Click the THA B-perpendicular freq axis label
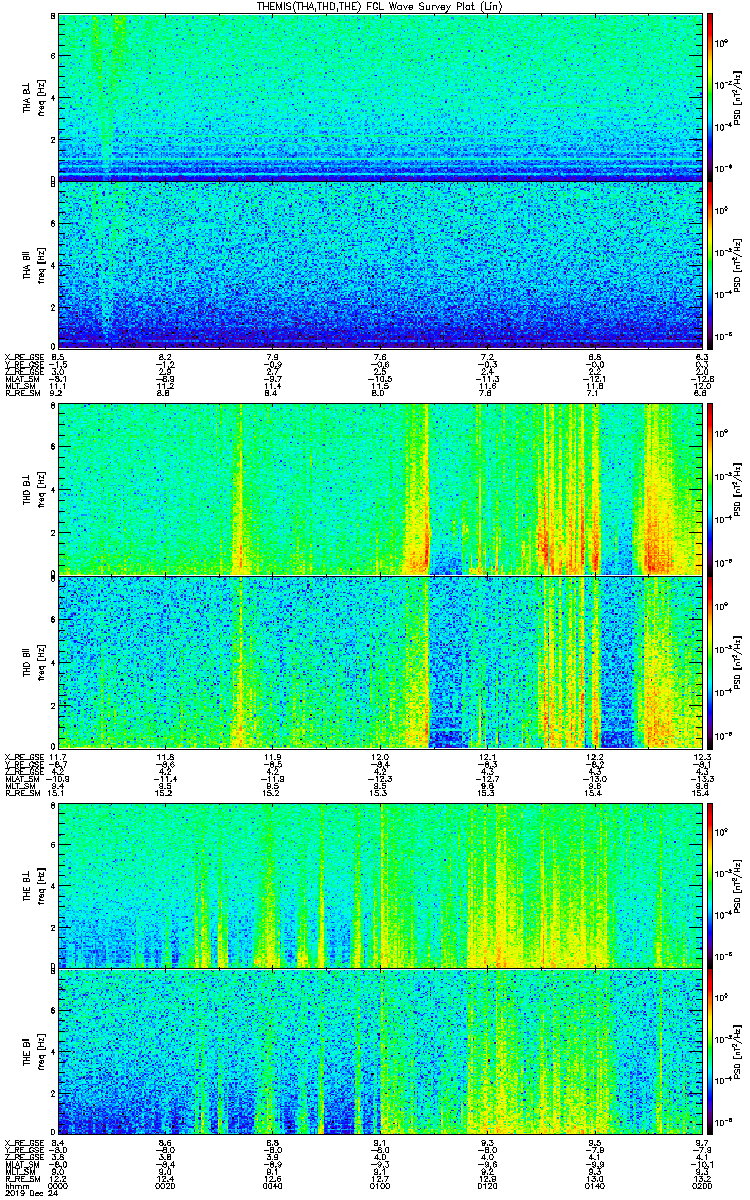Image resolution: width=750 pixels, height=1200 pixels. click(41, 97)
